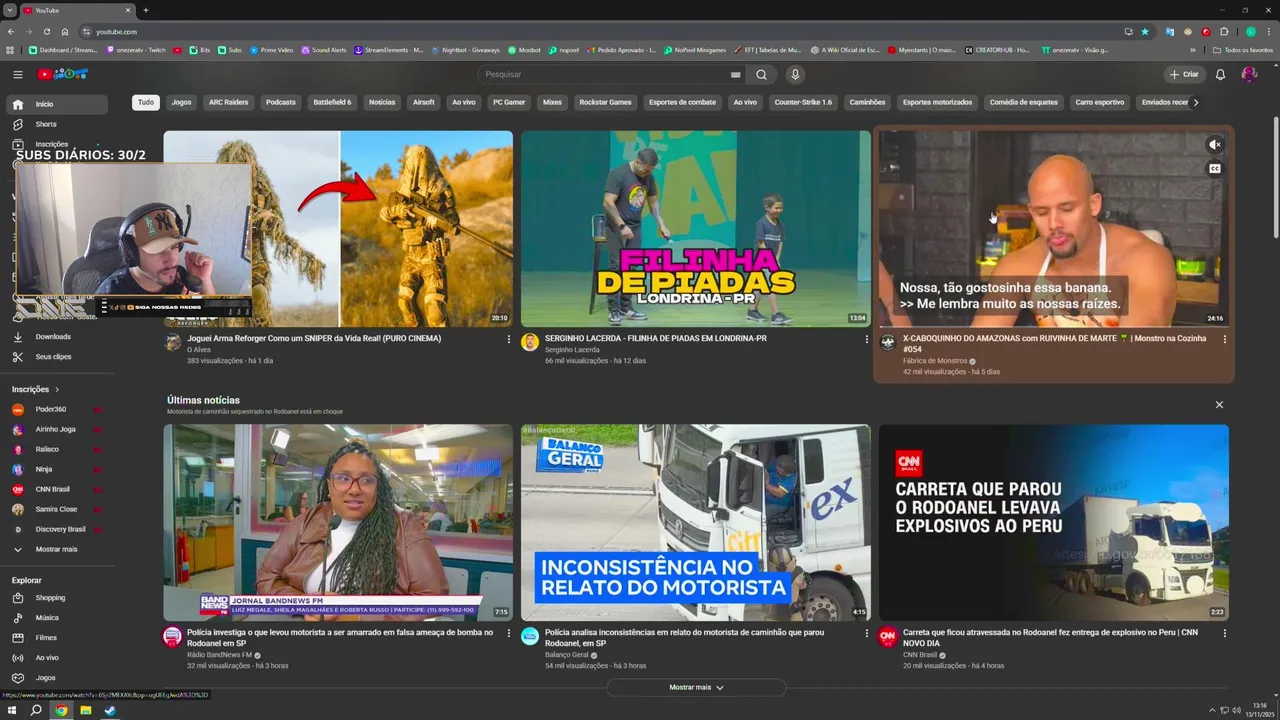Open options for X-Caboquinho do Amazonas video
This screenshot has height=720, width=1280.
(x=1224, y=339)
